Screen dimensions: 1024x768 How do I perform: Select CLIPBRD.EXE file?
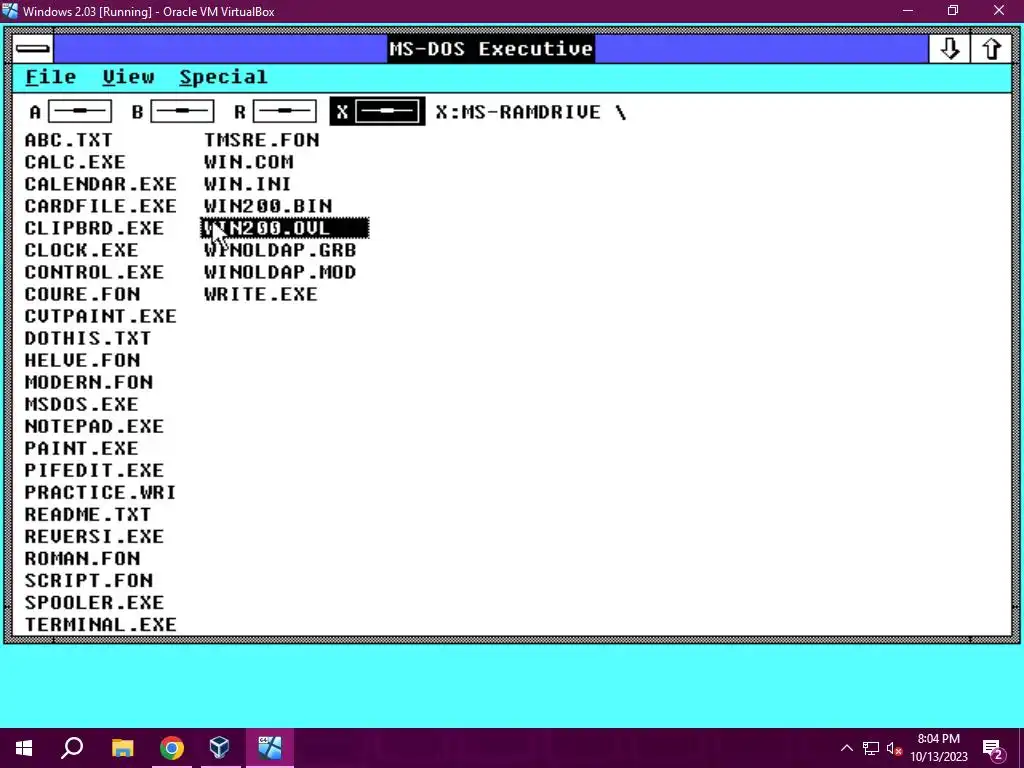pyautogui.click(x=94, y=228)
